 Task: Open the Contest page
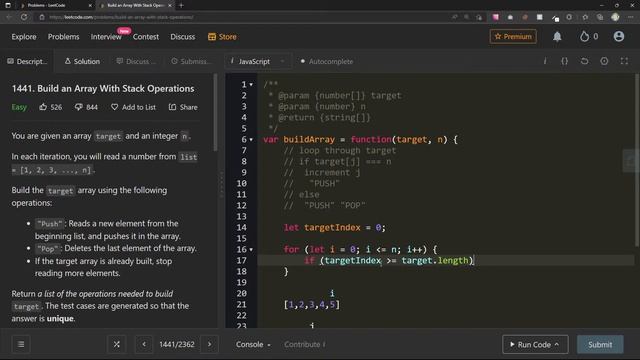tap(146, 37)
